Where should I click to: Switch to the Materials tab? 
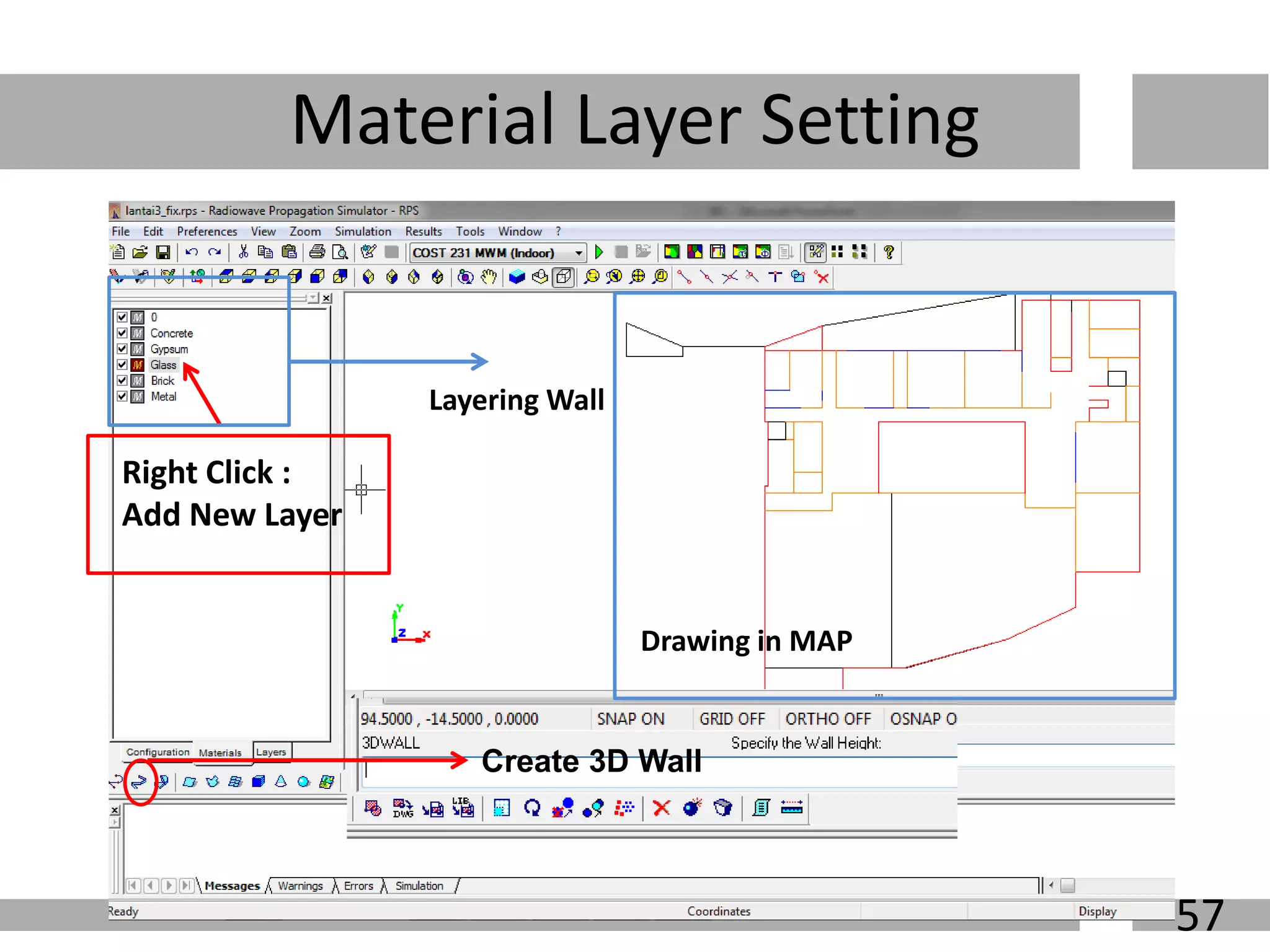pos(220,753)
